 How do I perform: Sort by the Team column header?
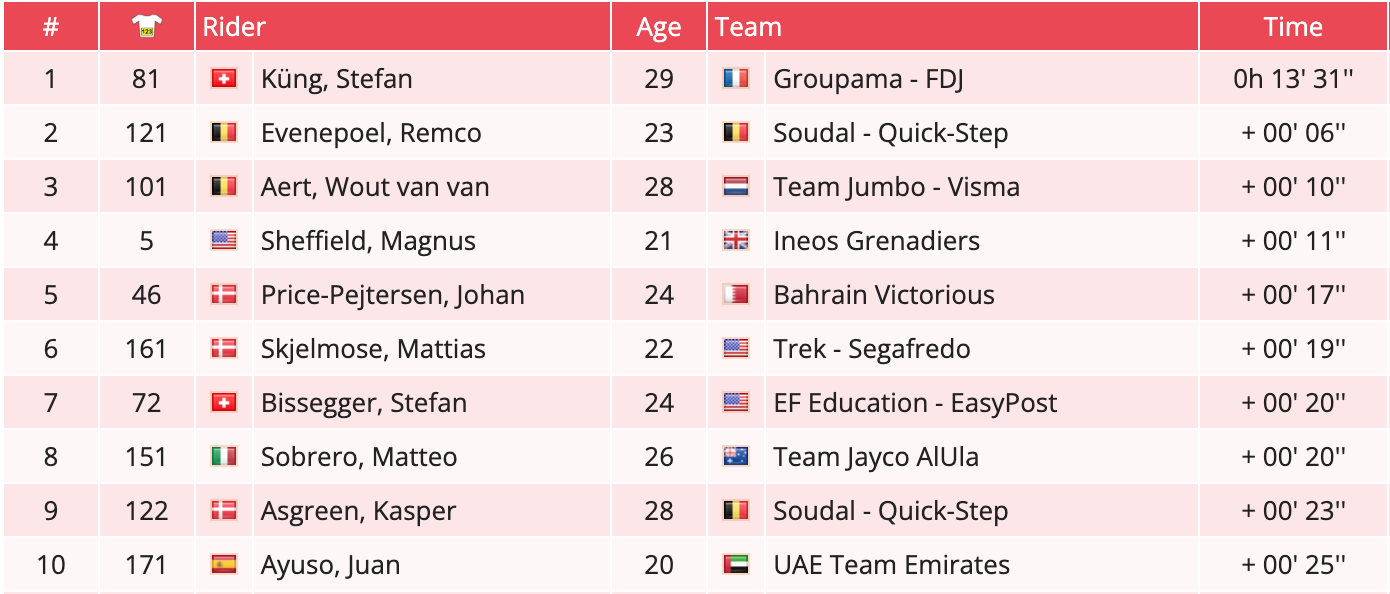click(749, 27)
